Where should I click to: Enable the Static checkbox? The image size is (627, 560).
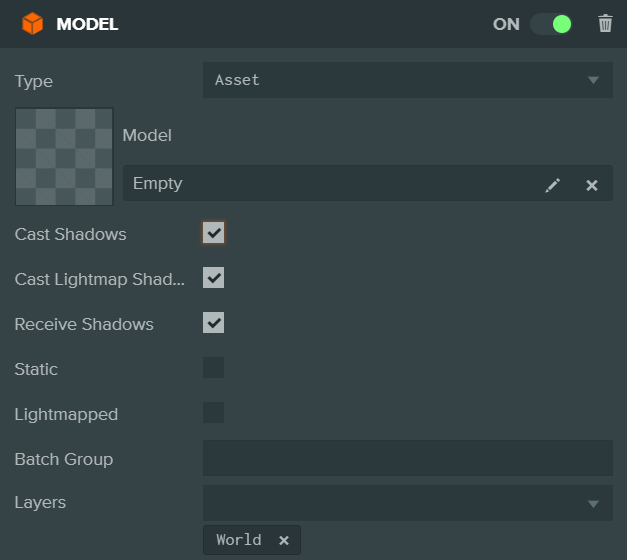(213, 368)
